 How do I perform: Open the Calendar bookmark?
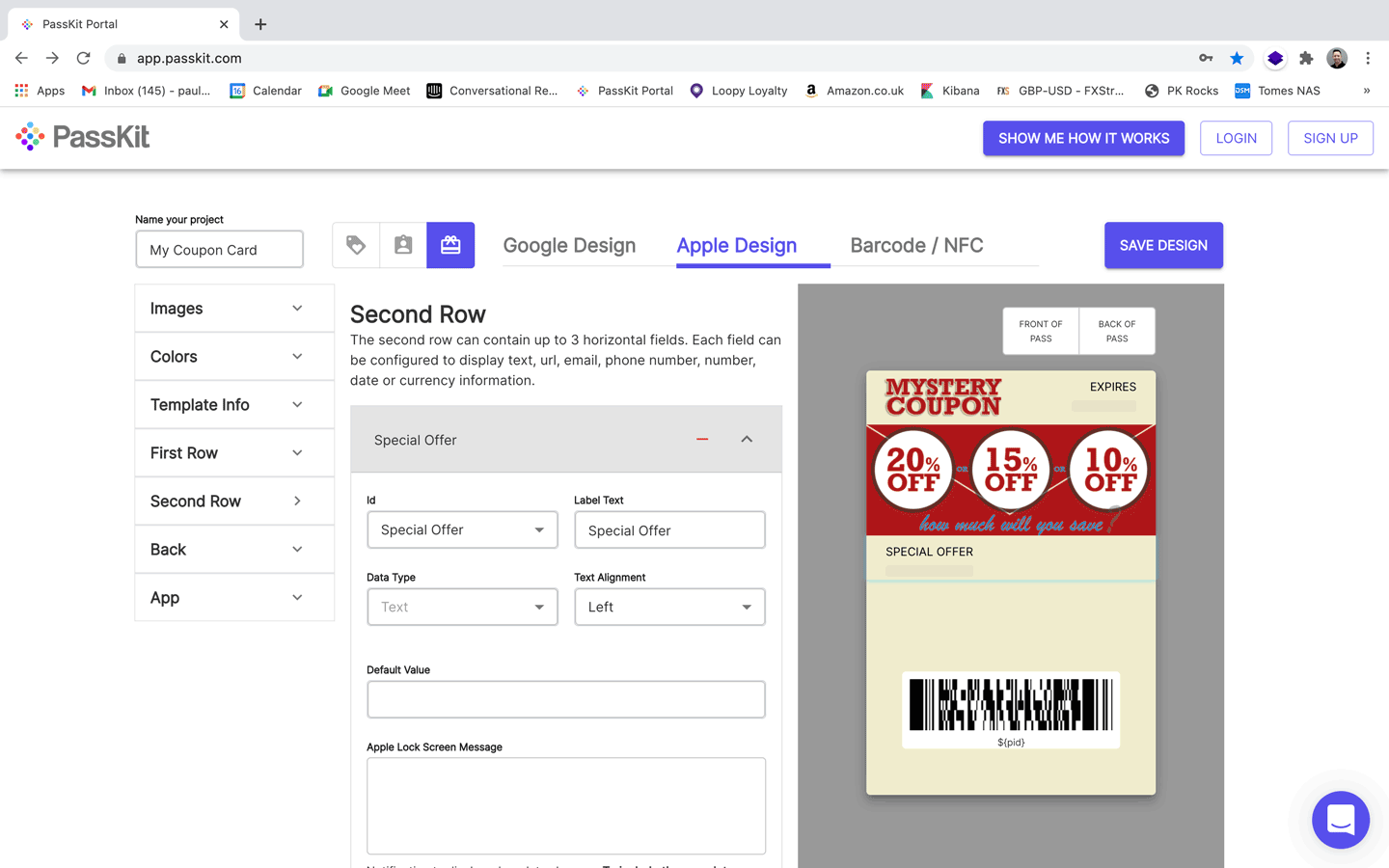(265, 91)
